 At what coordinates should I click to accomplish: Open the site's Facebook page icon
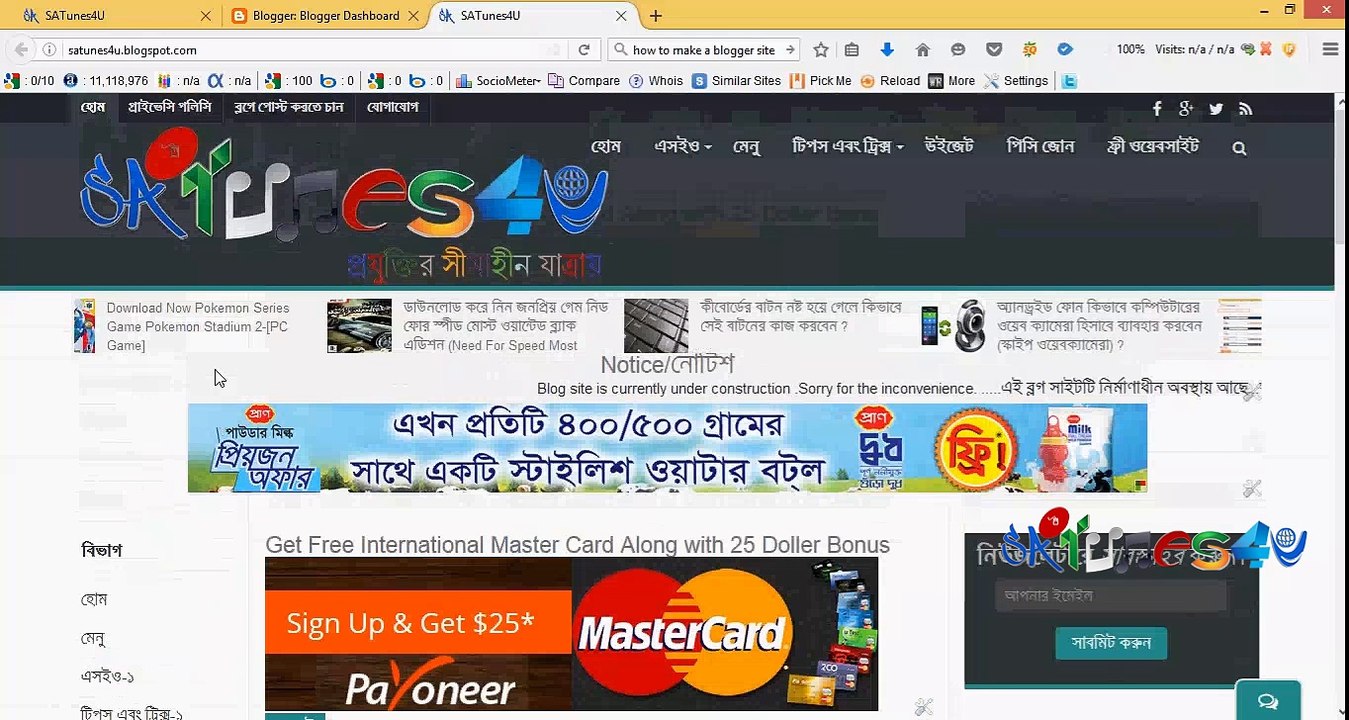[x=1157, y=109]
